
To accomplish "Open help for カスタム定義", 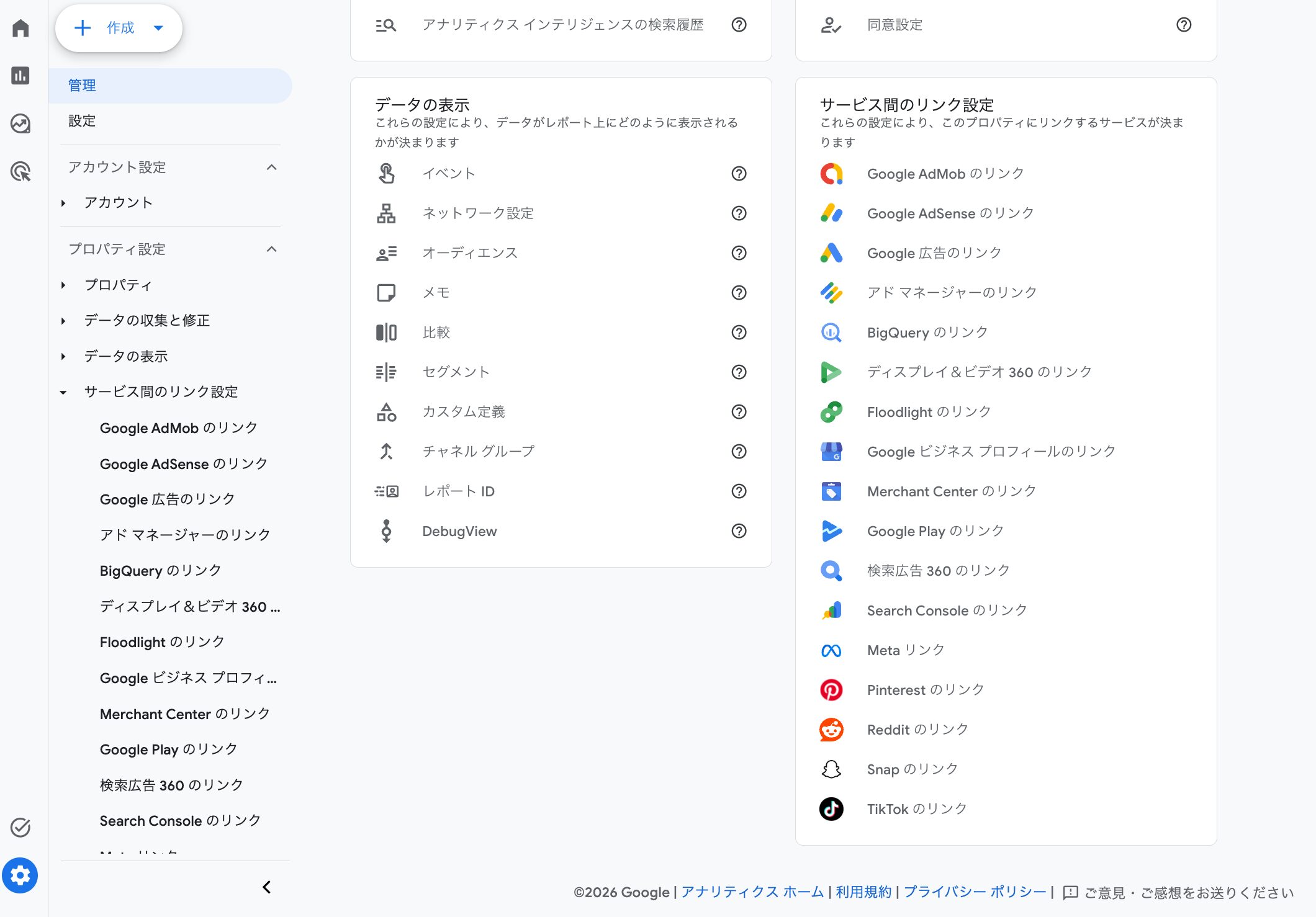I will (x=739, y=412).
